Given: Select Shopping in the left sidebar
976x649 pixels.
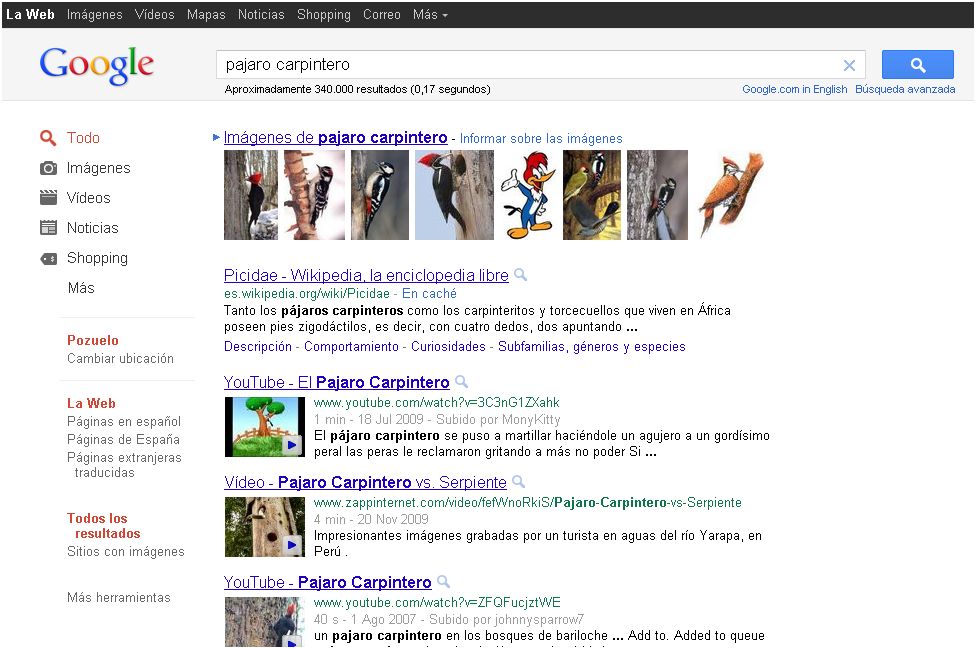Looking at the screenshot, I should [x=97, y=258].
